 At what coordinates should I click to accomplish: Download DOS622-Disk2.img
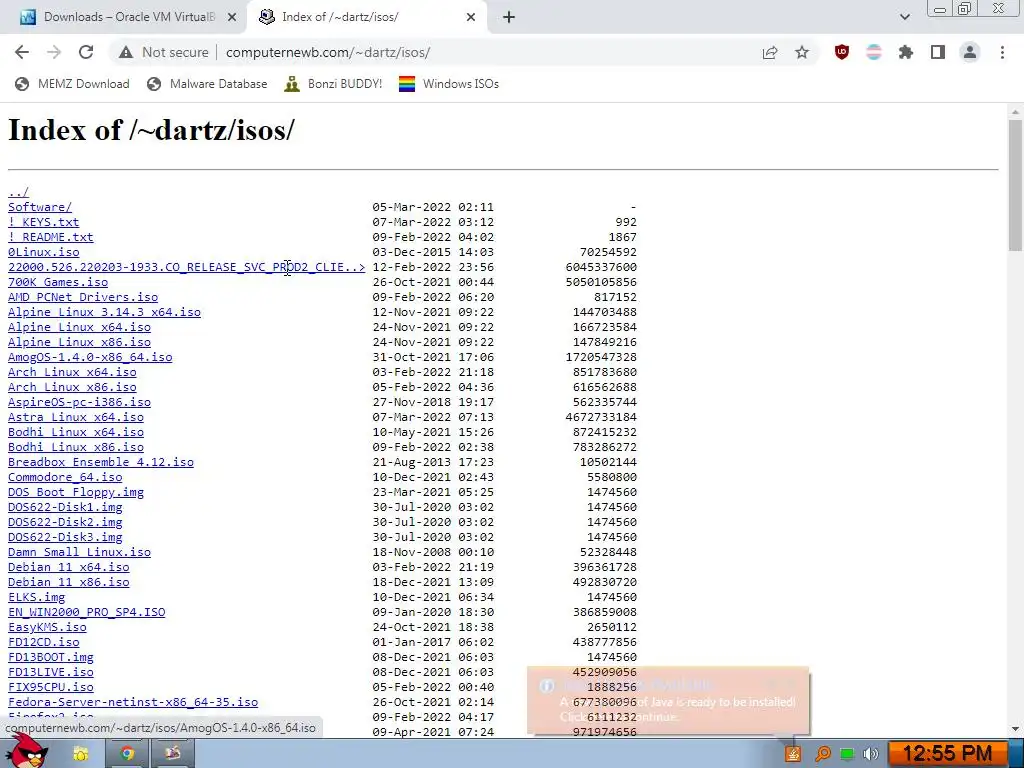point(65,522)
